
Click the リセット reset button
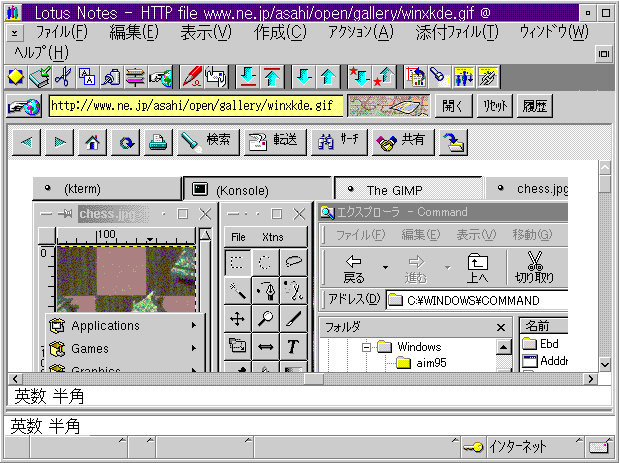[495, 106]
